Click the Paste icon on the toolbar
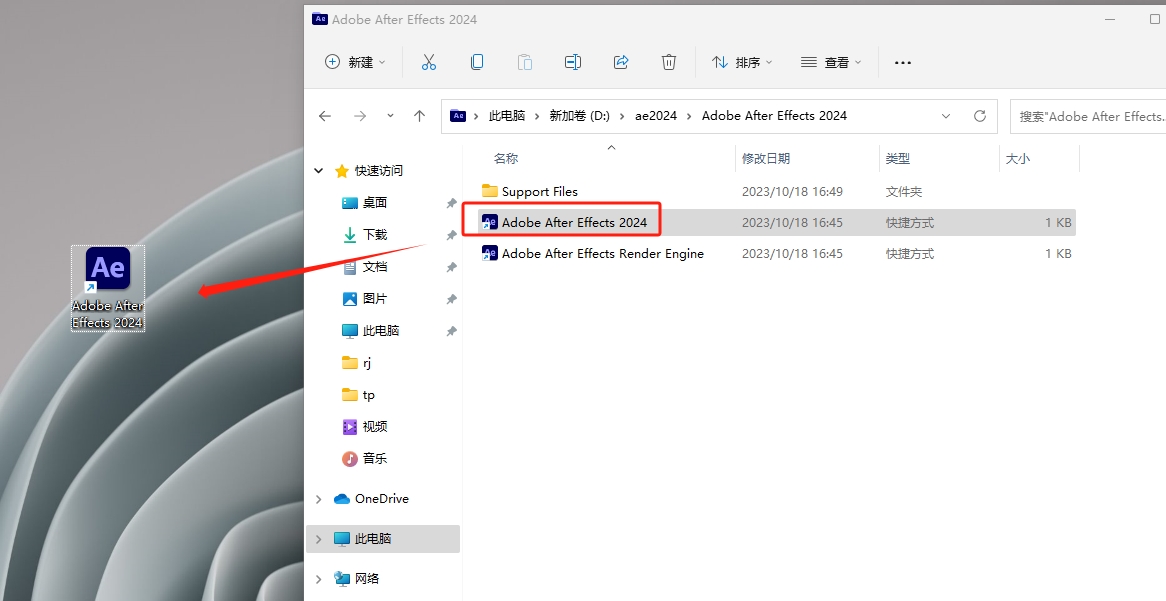Screen dimensions: 1166x601 (525, 62)
